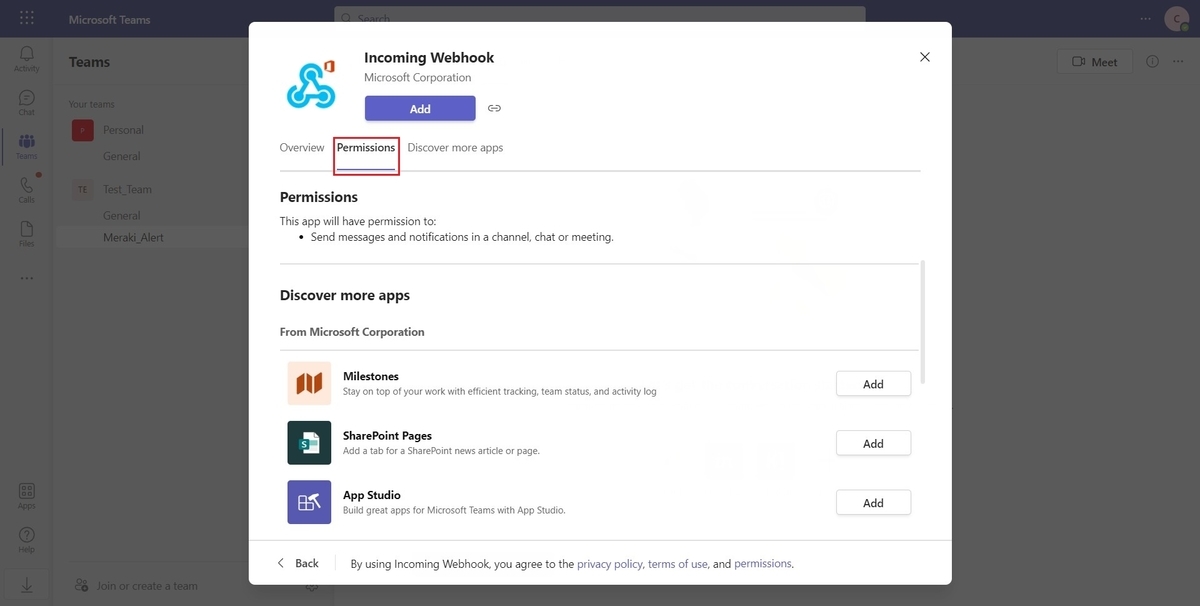Close the Incoming Webhook dialog

925,57
